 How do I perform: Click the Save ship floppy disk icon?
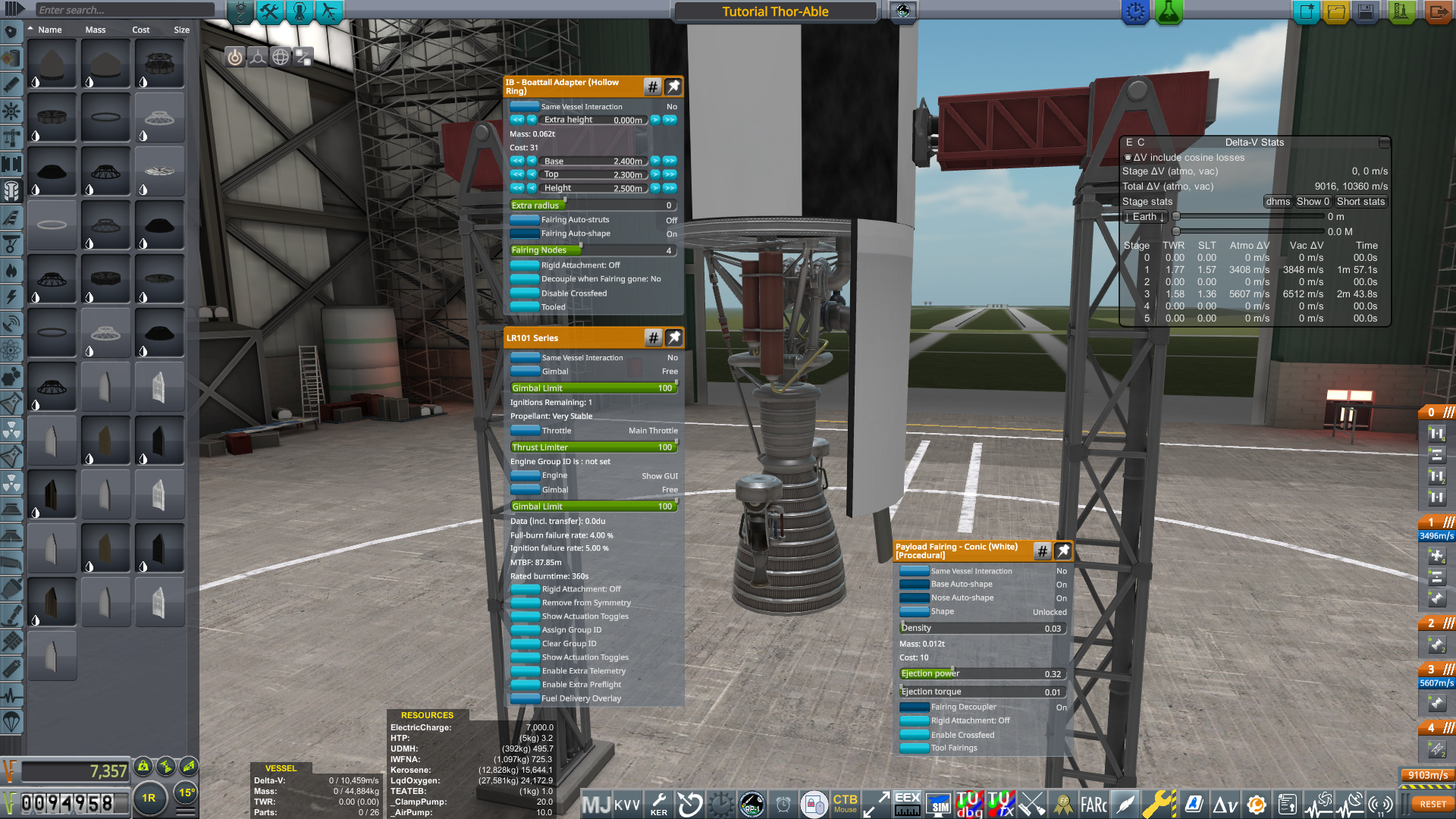click(1366, 12)
